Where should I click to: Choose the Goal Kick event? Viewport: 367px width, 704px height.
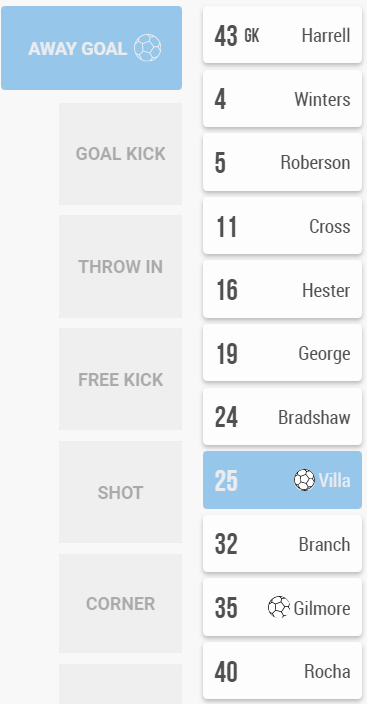(120, 154)
